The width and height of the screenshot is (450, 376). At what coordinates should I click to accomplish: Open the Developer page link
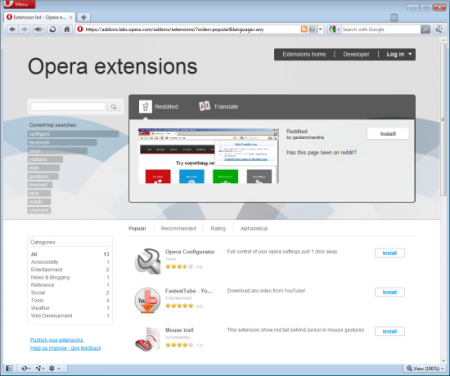click(x=356, y=54)
